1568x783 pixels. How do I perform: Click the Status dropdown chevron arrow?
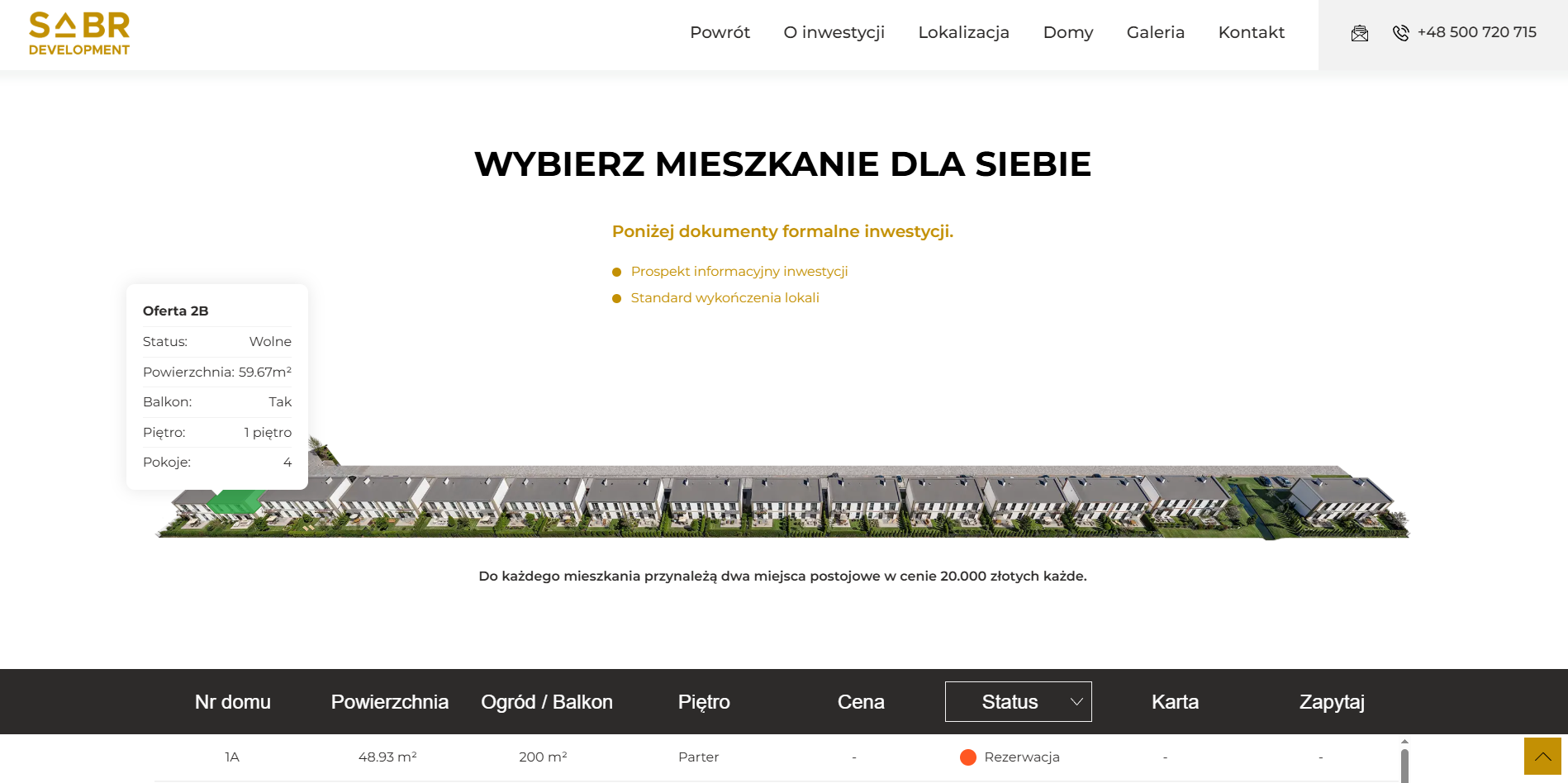pos(1076,702)
